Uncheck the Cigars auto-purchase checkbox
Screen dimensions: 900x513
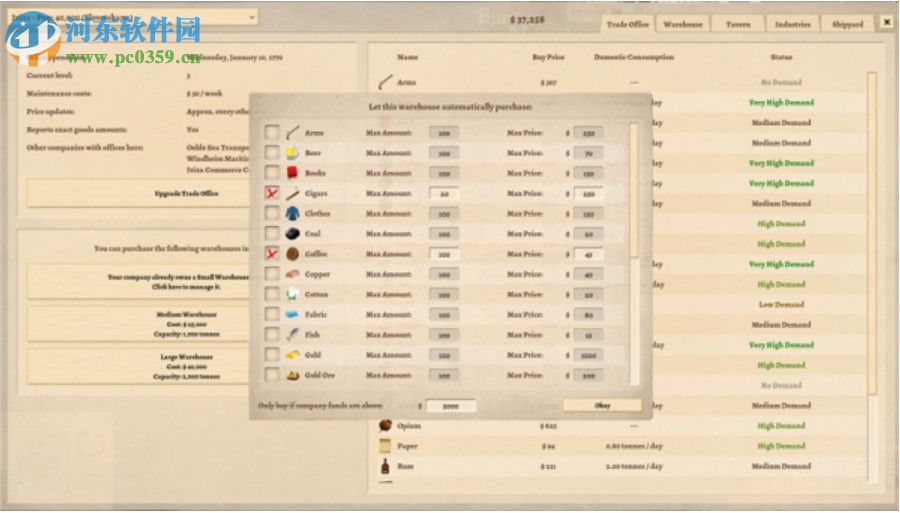272,193
